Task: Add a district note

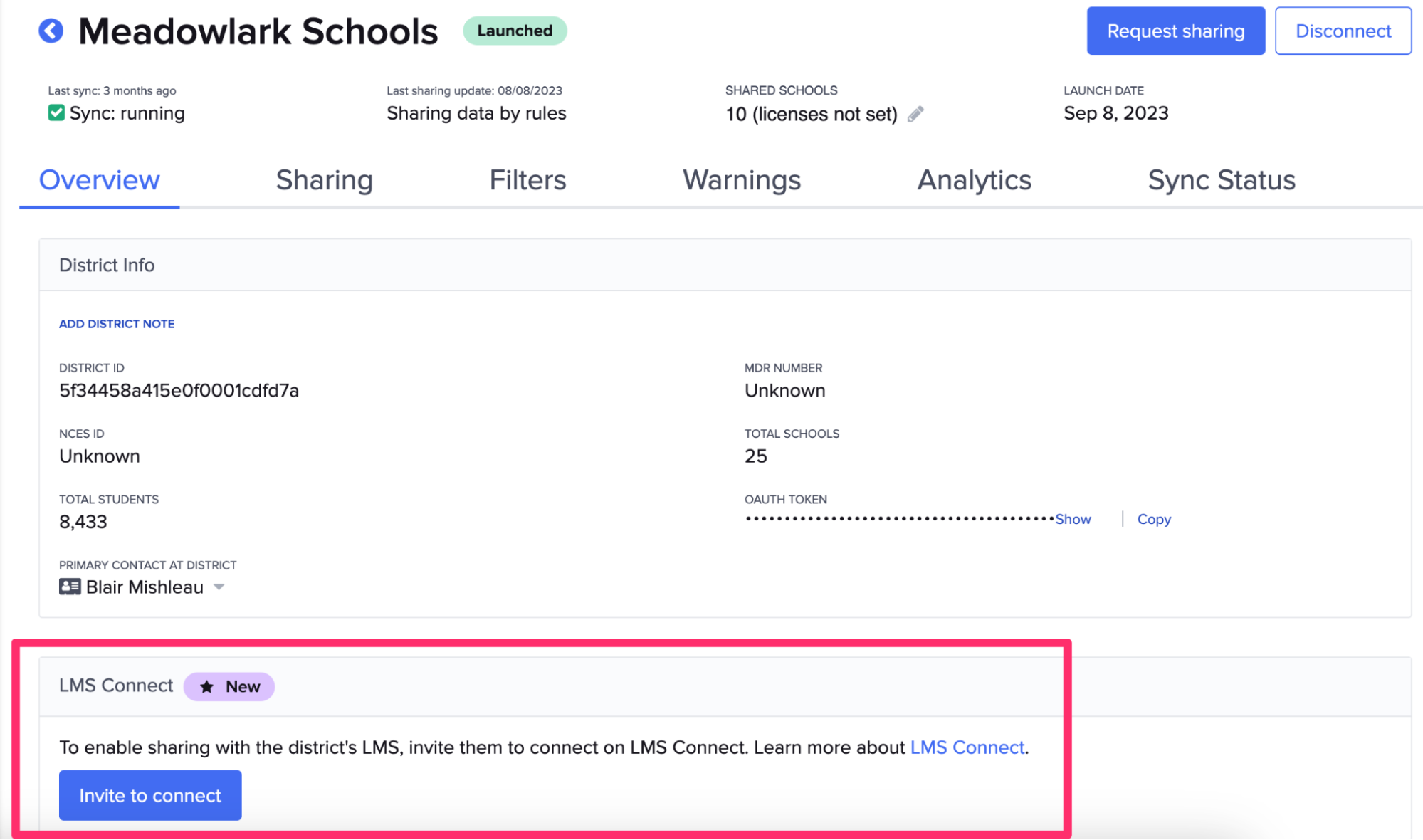Action: tap(116, 324)
